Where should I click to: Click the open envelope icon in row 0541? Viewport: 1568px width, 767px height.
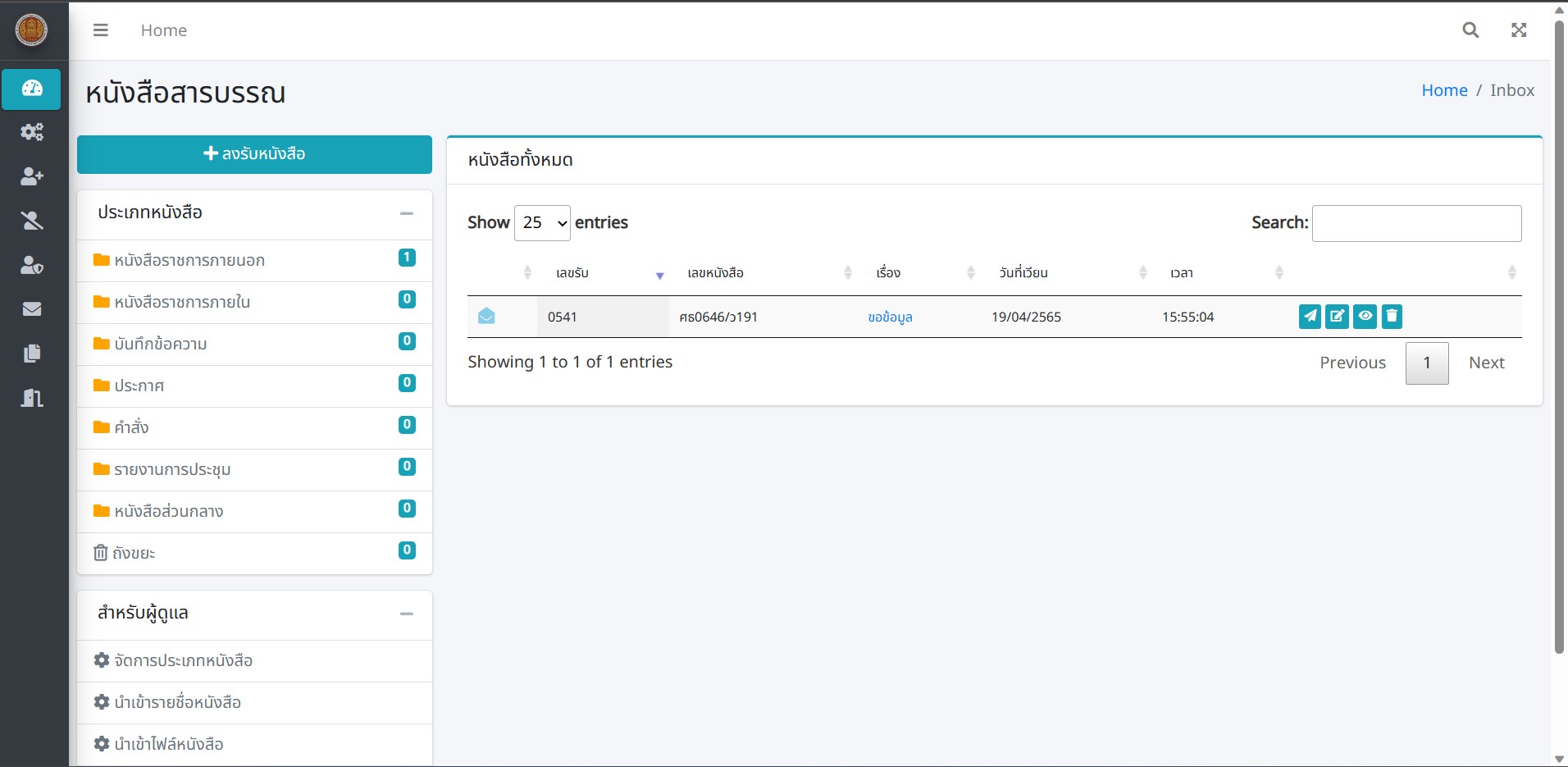tap(486, 316)
